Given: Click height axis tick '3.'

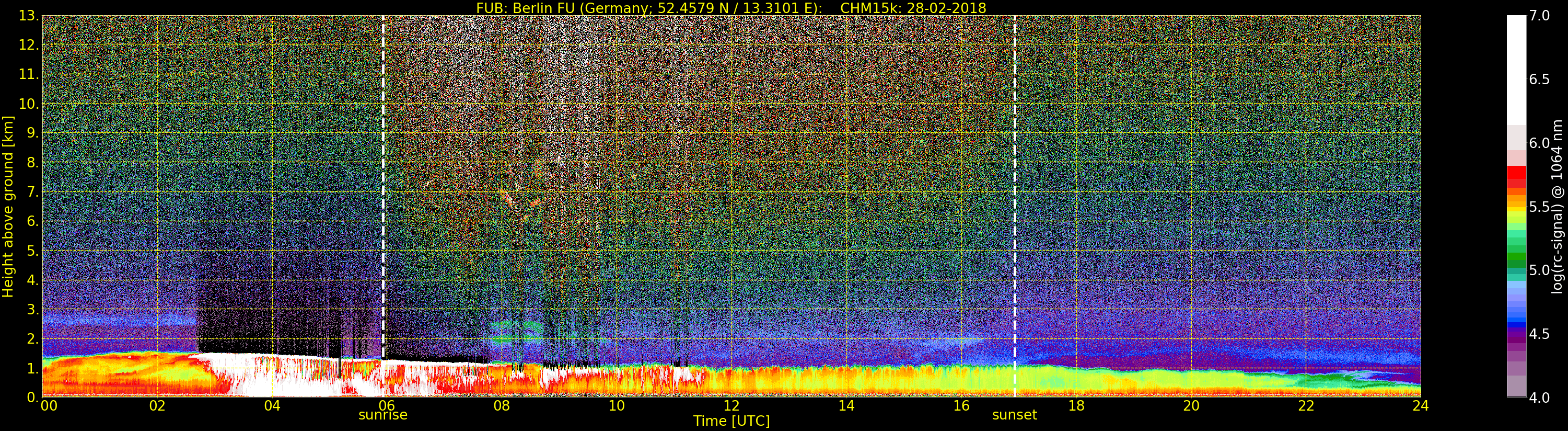Looking at the screenshot, I should point(32,309).
